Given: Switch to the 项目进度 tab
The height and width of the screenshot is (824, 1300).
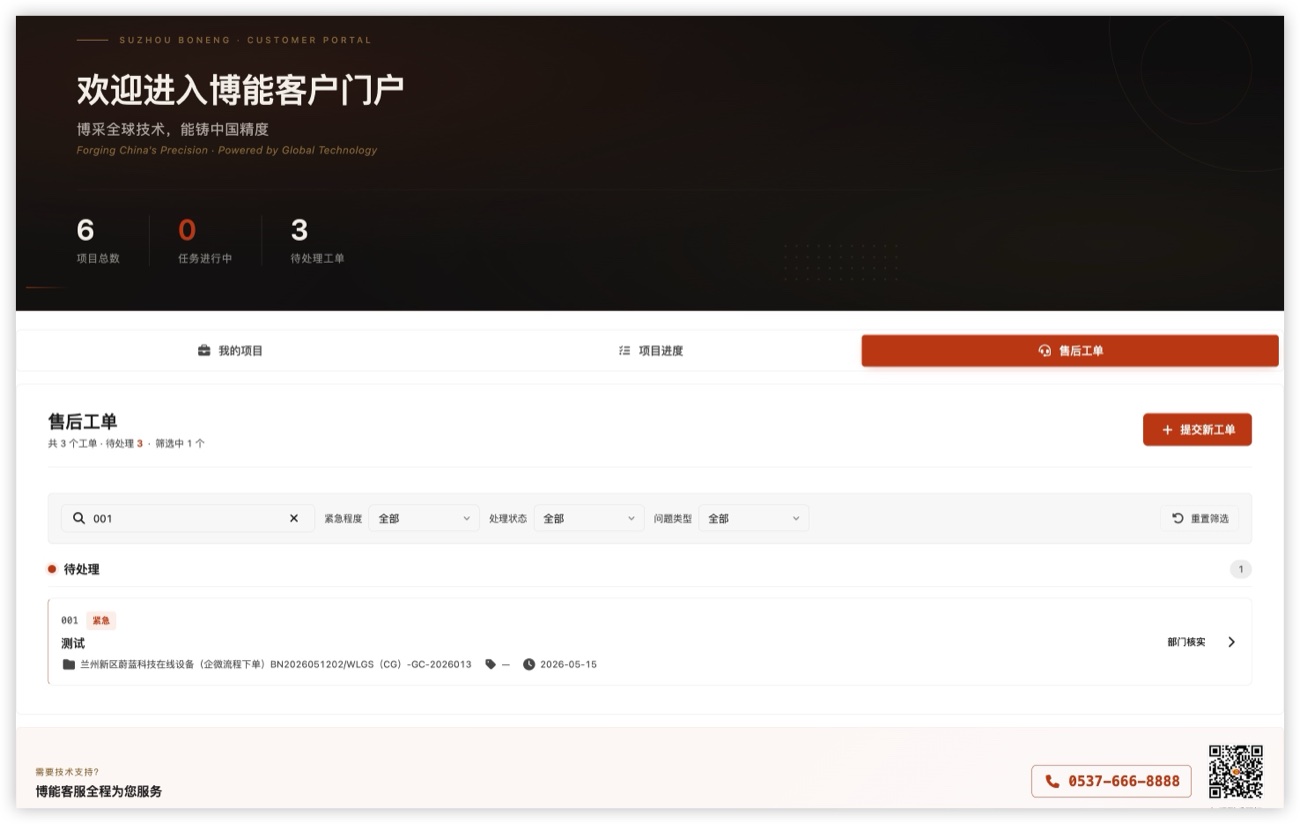Looking at the screenshot, I should point(650,351).
